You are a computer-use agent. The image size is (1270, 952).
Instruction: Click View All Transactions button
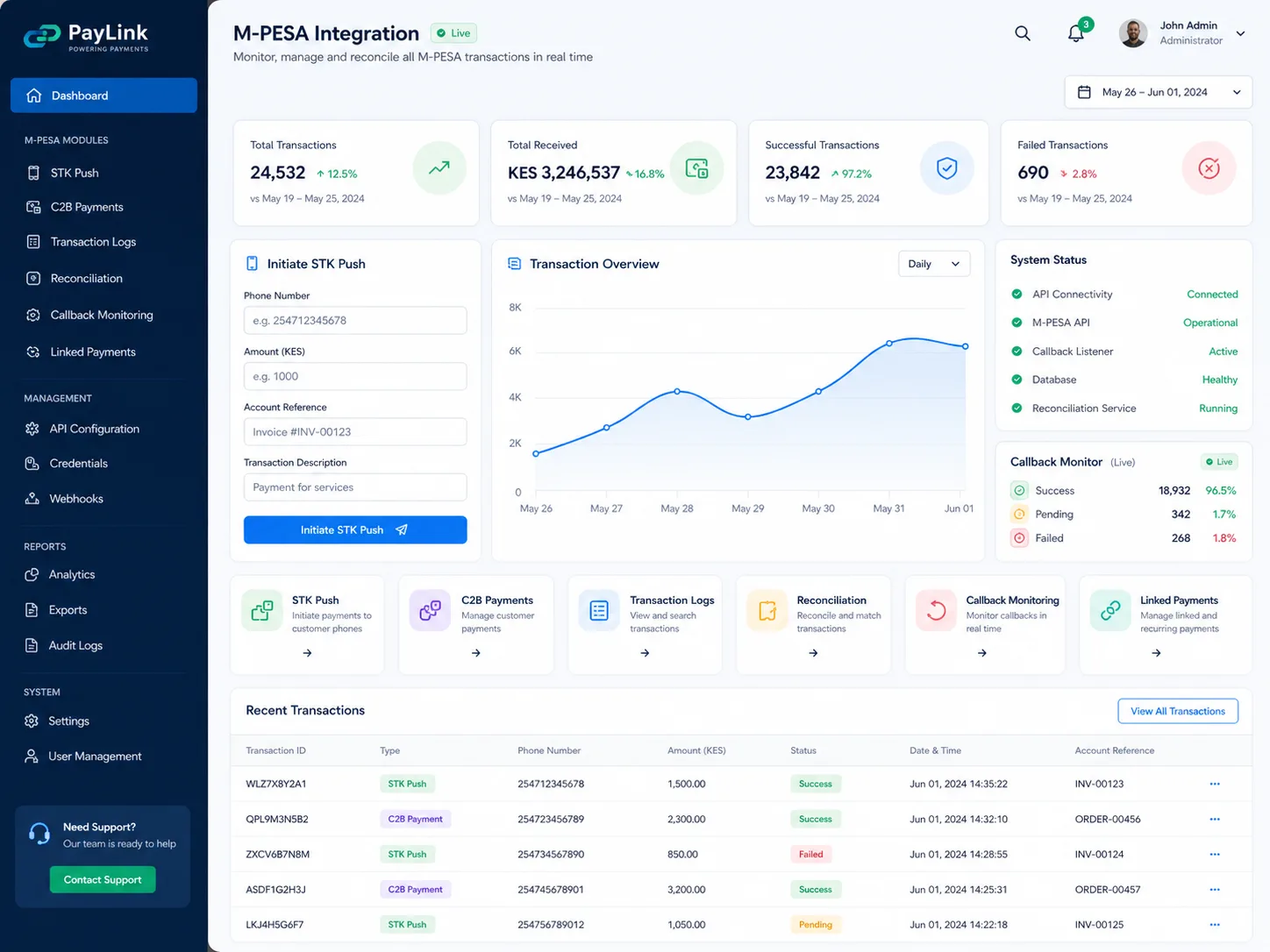pos(1178,711)
